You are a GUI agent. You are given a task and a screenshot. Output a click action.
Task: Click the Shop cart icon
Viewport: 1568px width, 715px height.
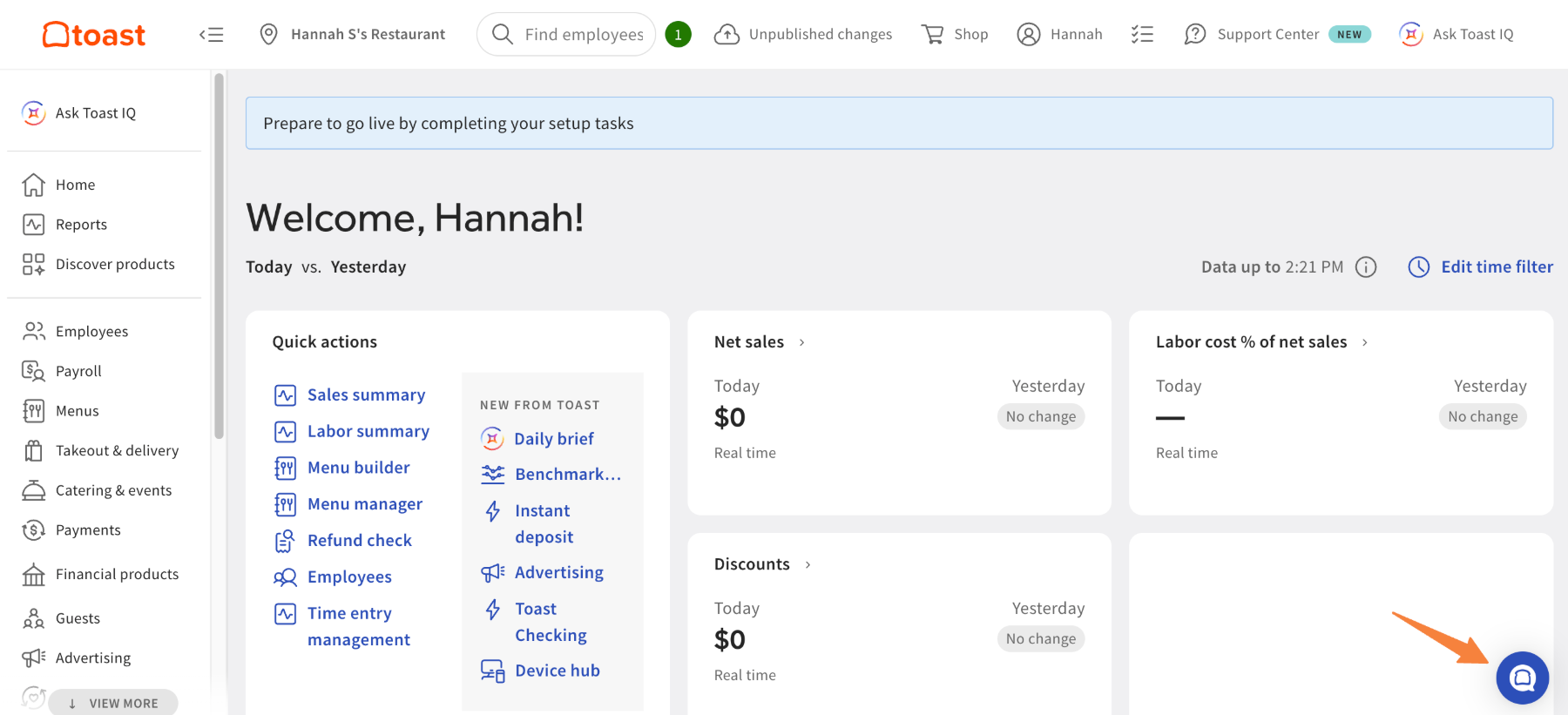[933, 35]
